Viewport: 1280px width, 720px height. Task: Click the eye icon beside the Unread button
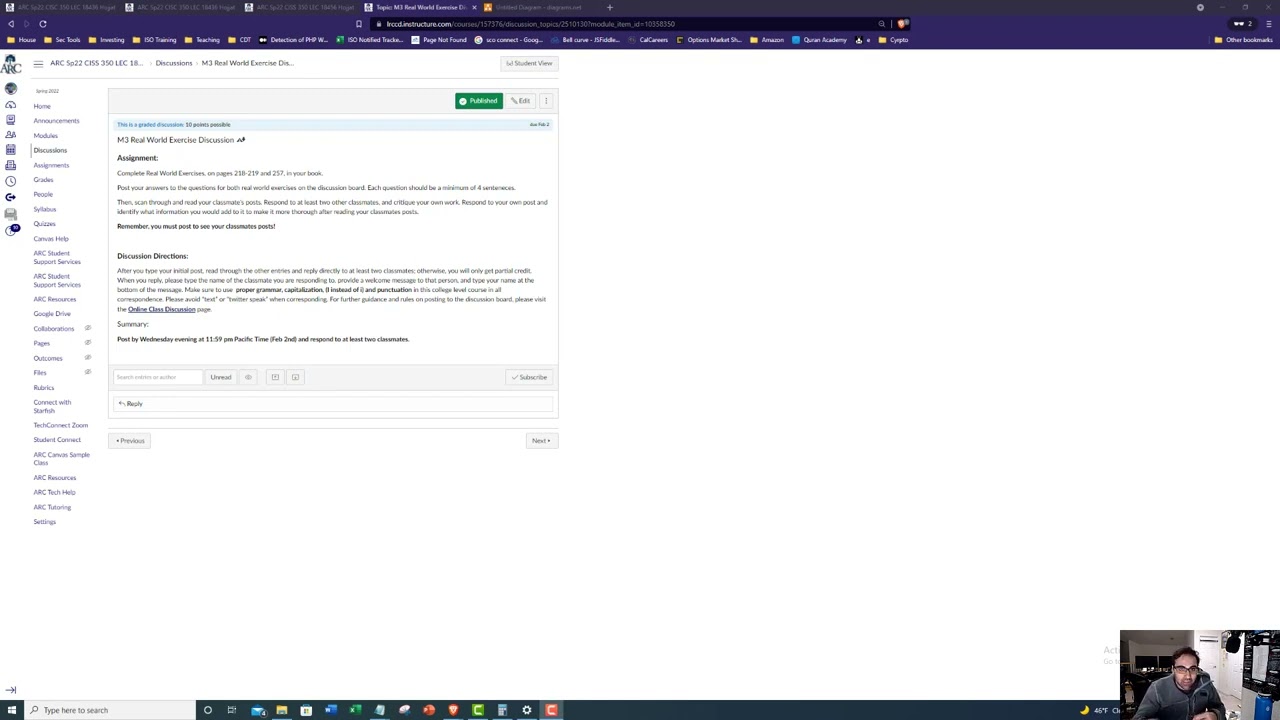point(248,377)
